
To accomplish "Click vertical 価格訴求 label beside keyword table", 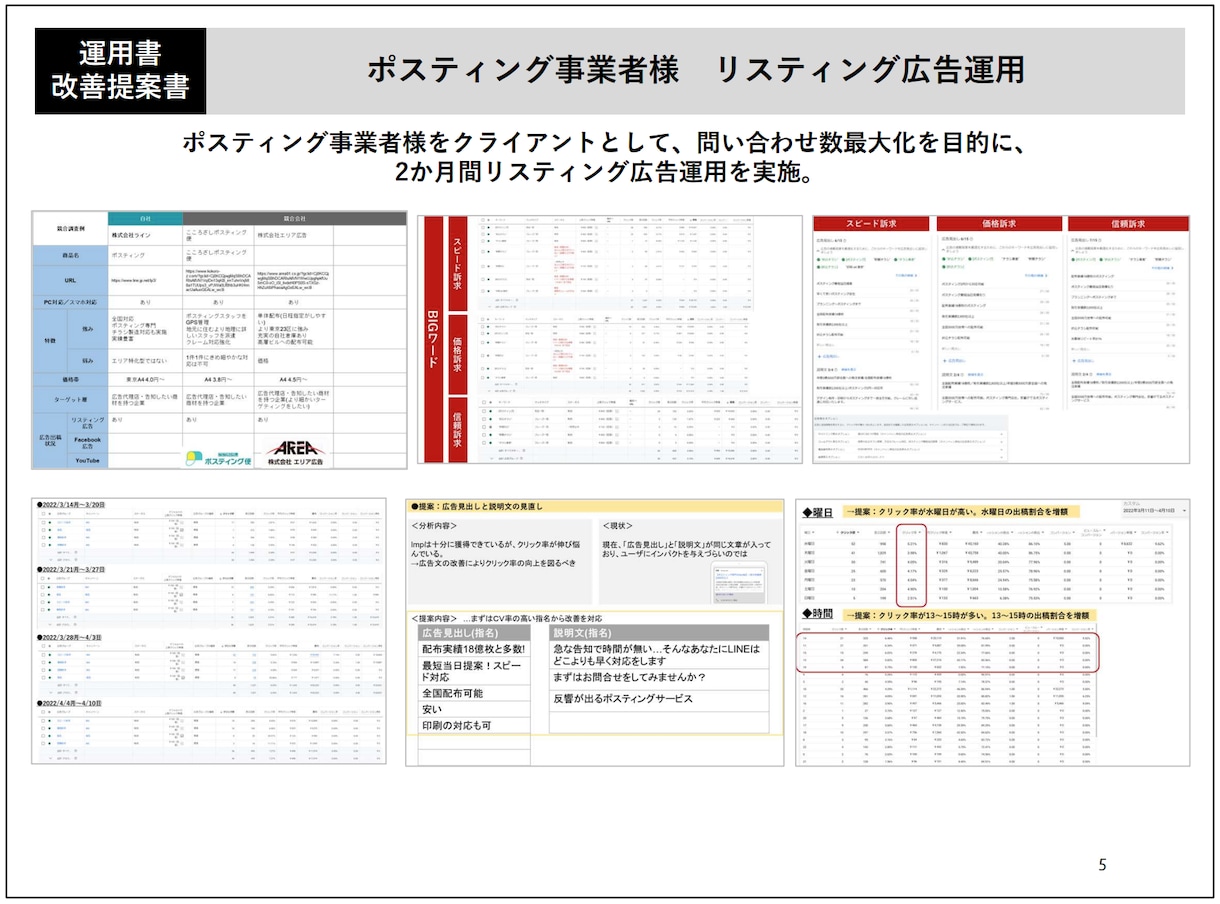I will pos(458,353).
